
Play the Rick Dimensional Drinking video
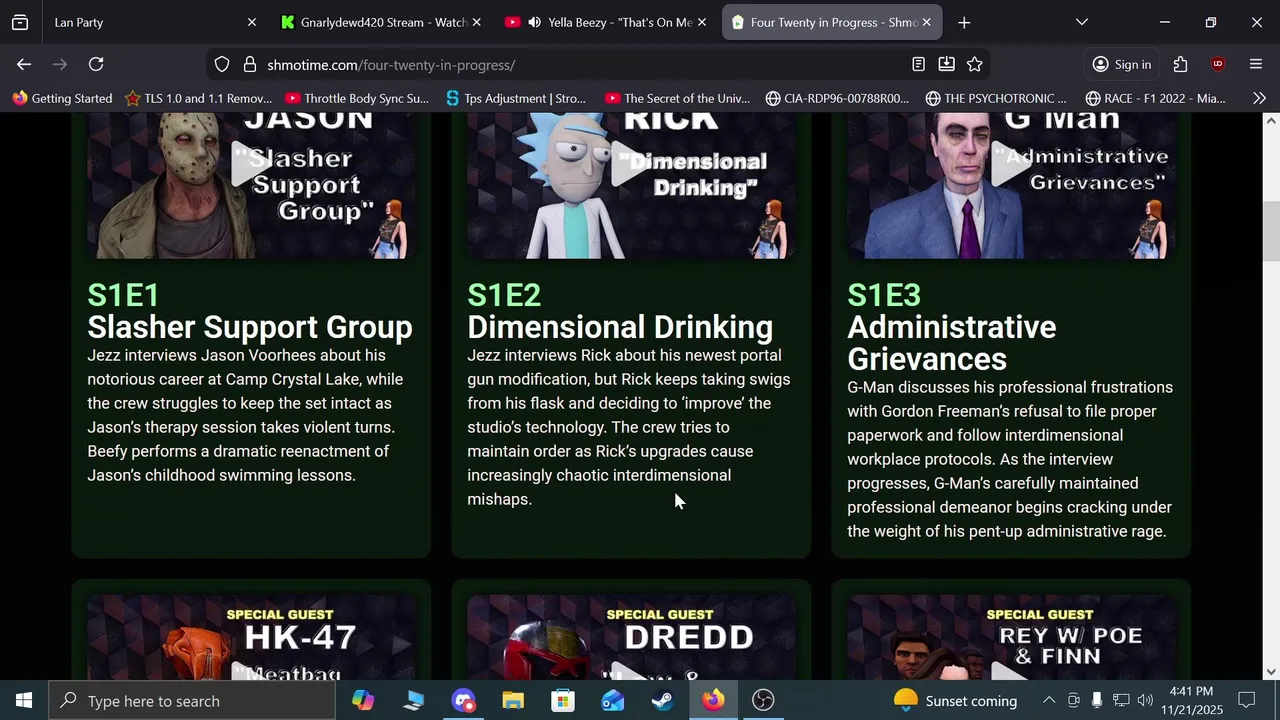pyautogui.click(x=631, y=164)
